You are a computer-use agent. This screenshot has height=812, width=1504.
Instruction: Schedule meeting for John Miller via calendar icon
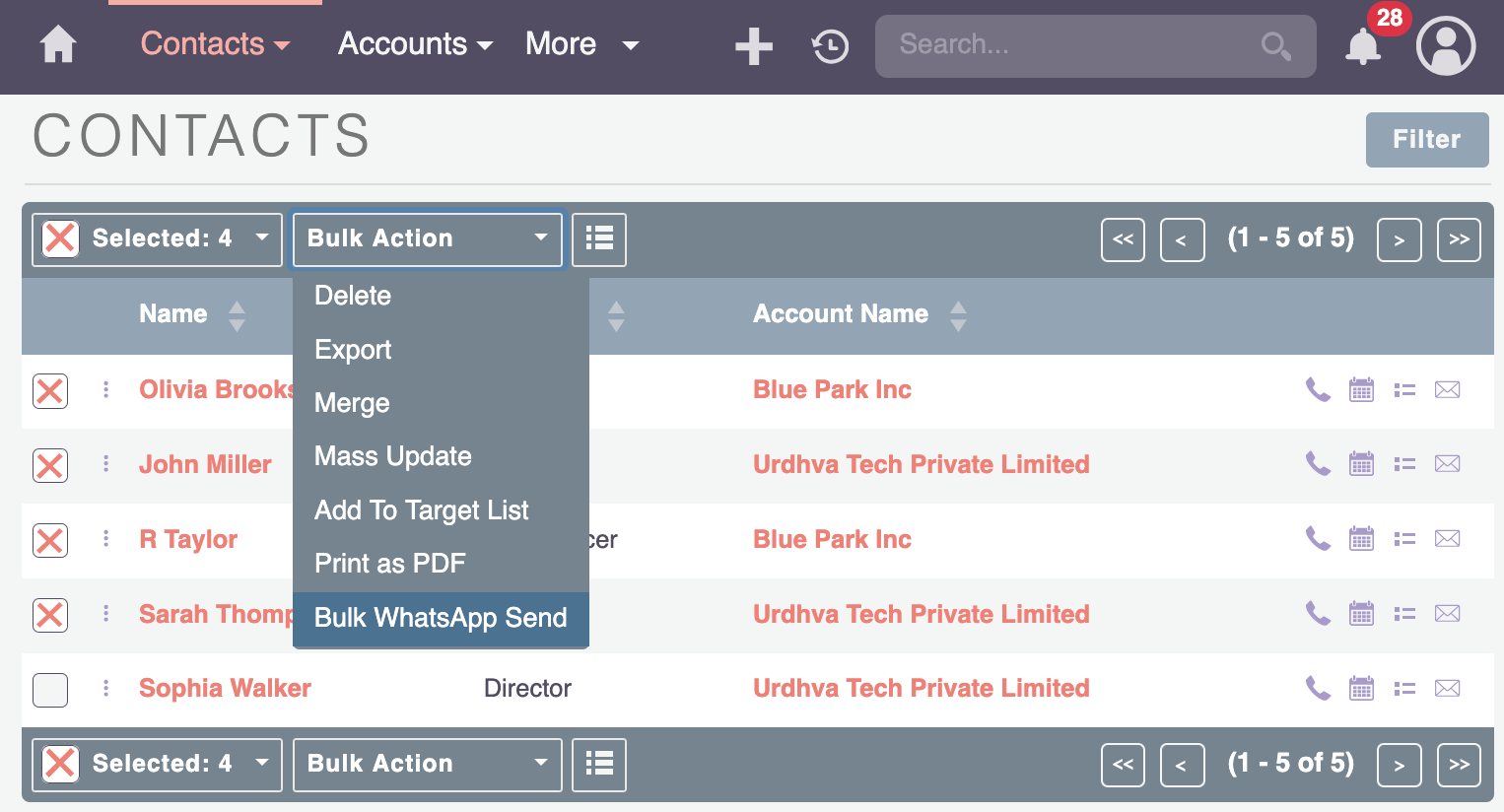(x=1361, y=464)
